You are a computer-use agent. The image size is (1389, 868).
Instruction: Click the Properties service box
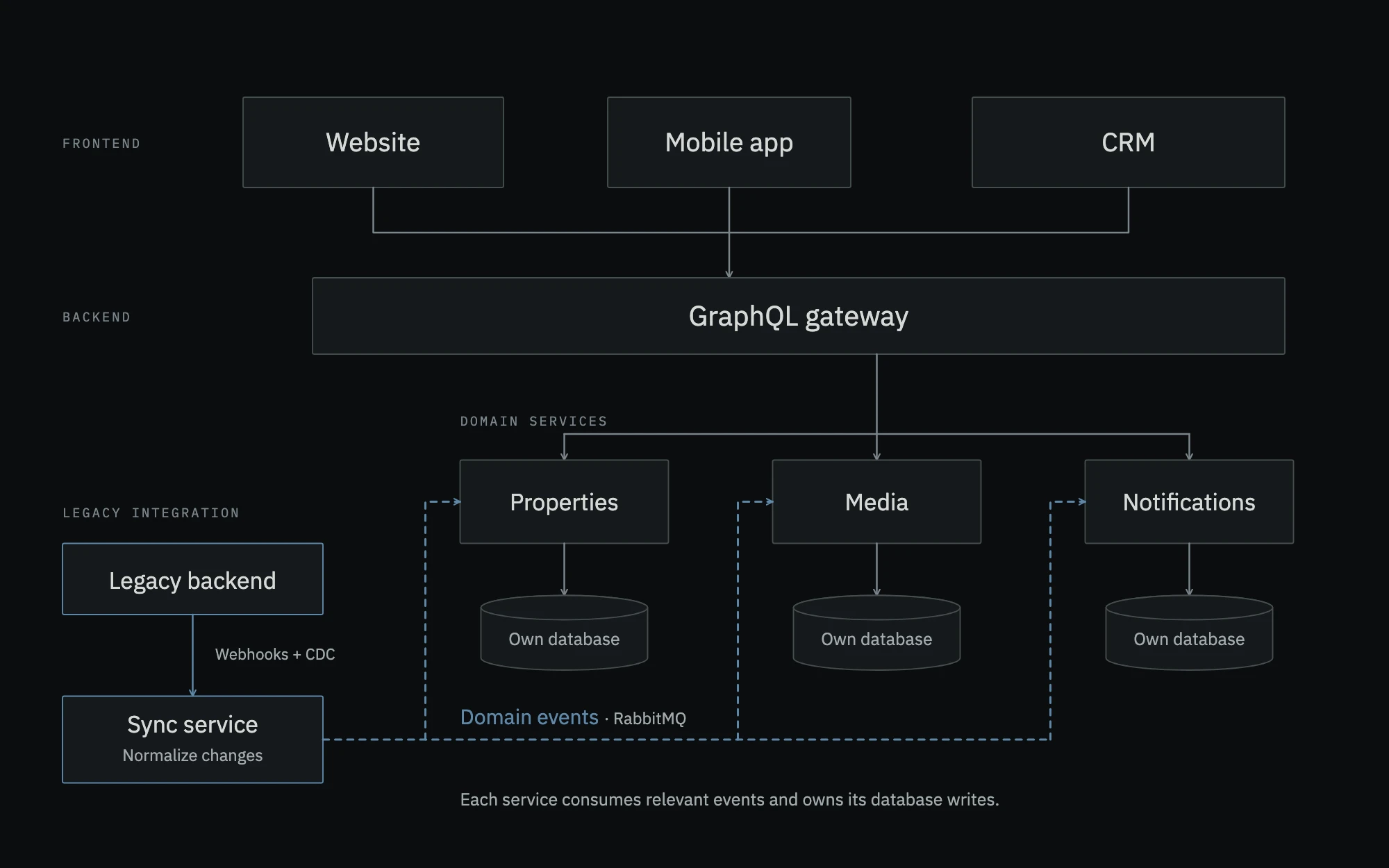click(x=564, y=501)
